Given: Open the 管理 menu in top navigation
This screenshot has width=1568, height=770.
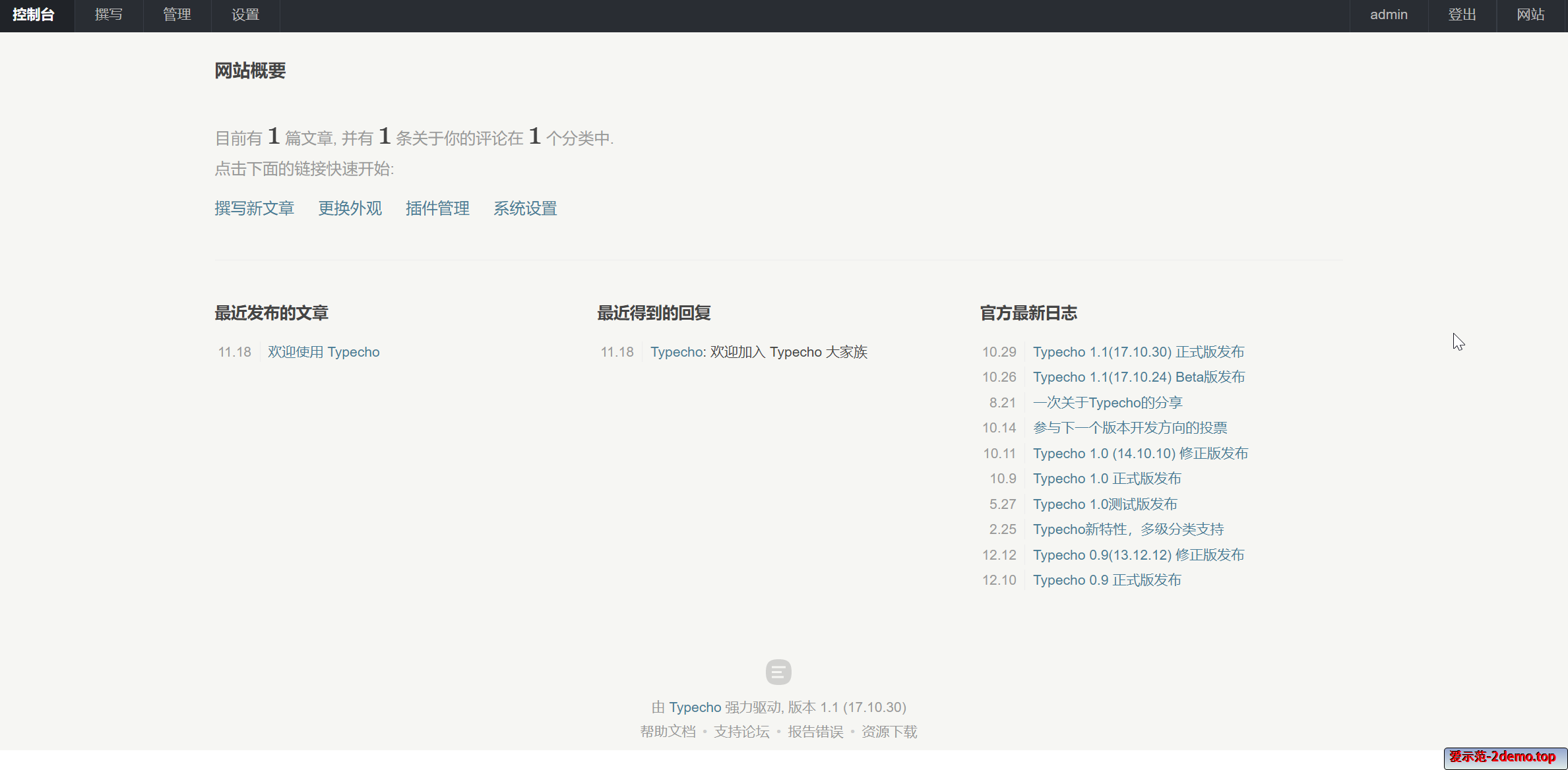Looking at the screenshot, I should click(x=177, y=15).
